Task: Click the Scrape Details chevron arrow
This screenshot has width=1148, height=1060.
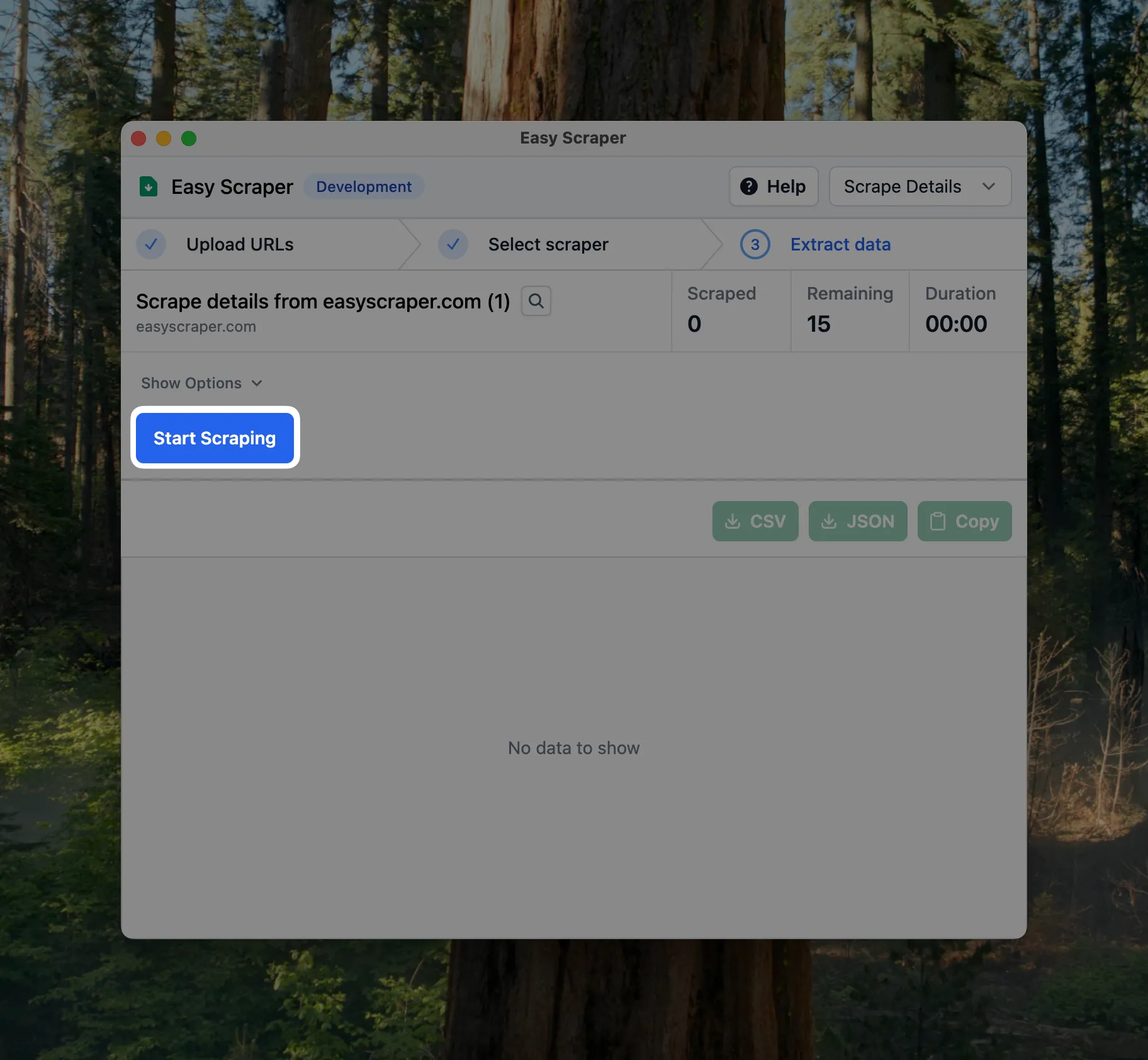Action: click(x=989, y=186)
